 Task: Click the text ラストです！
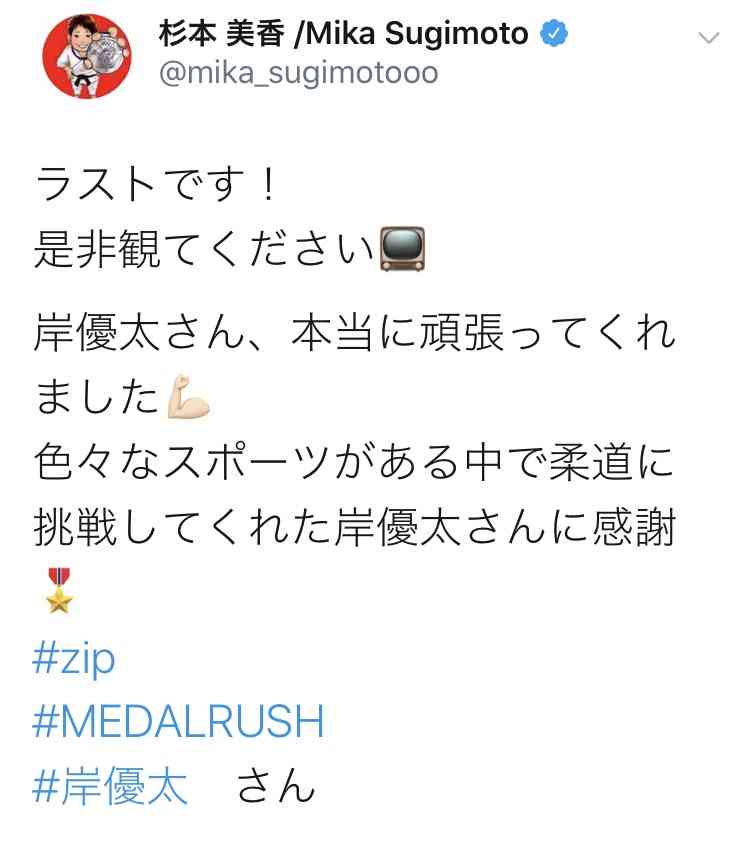[156, 184]
